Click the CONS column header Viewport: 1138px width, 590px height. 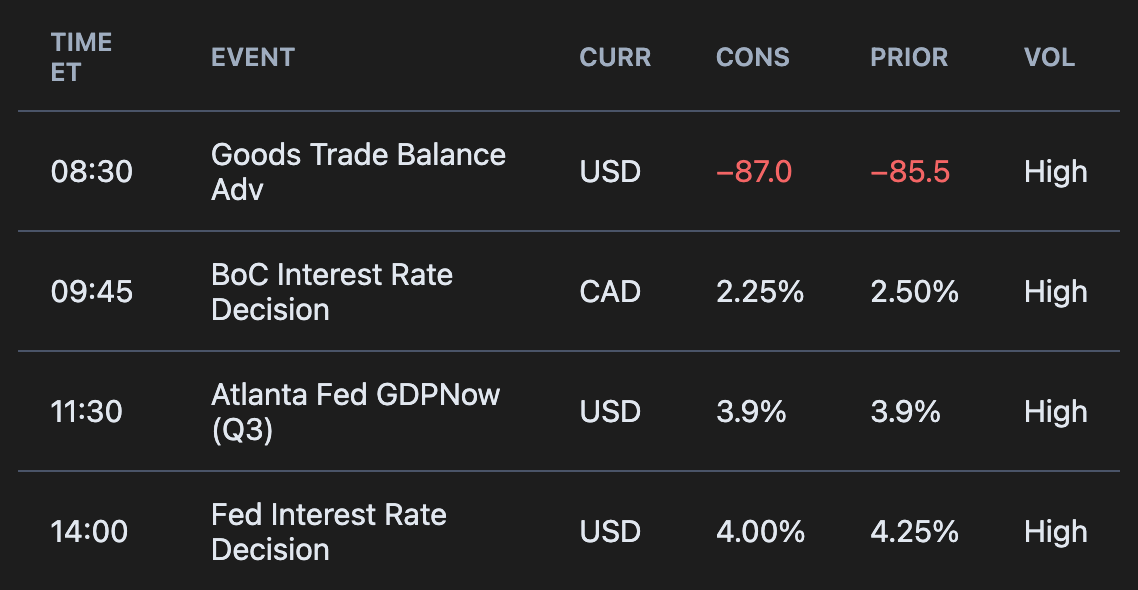752,57
